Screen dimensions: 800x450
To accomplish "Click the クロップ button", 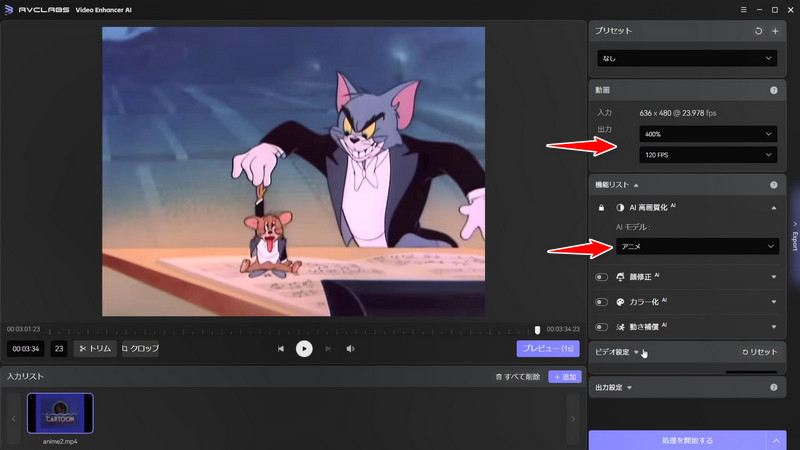I will point(140,348).
